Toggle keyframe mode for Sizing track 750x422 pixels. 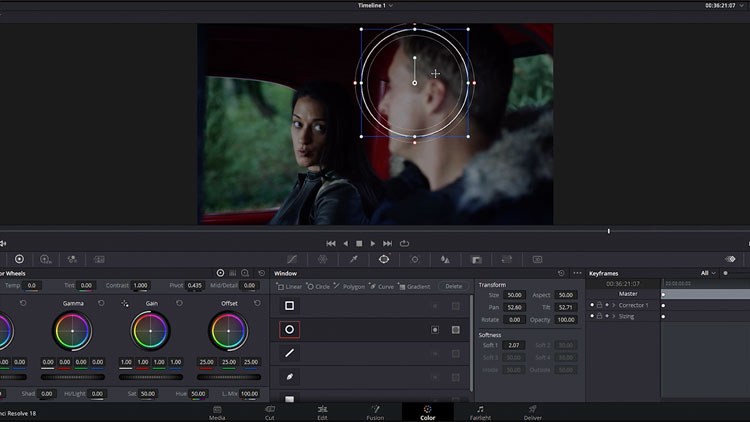pyautogui.click(x=607, y=316)
